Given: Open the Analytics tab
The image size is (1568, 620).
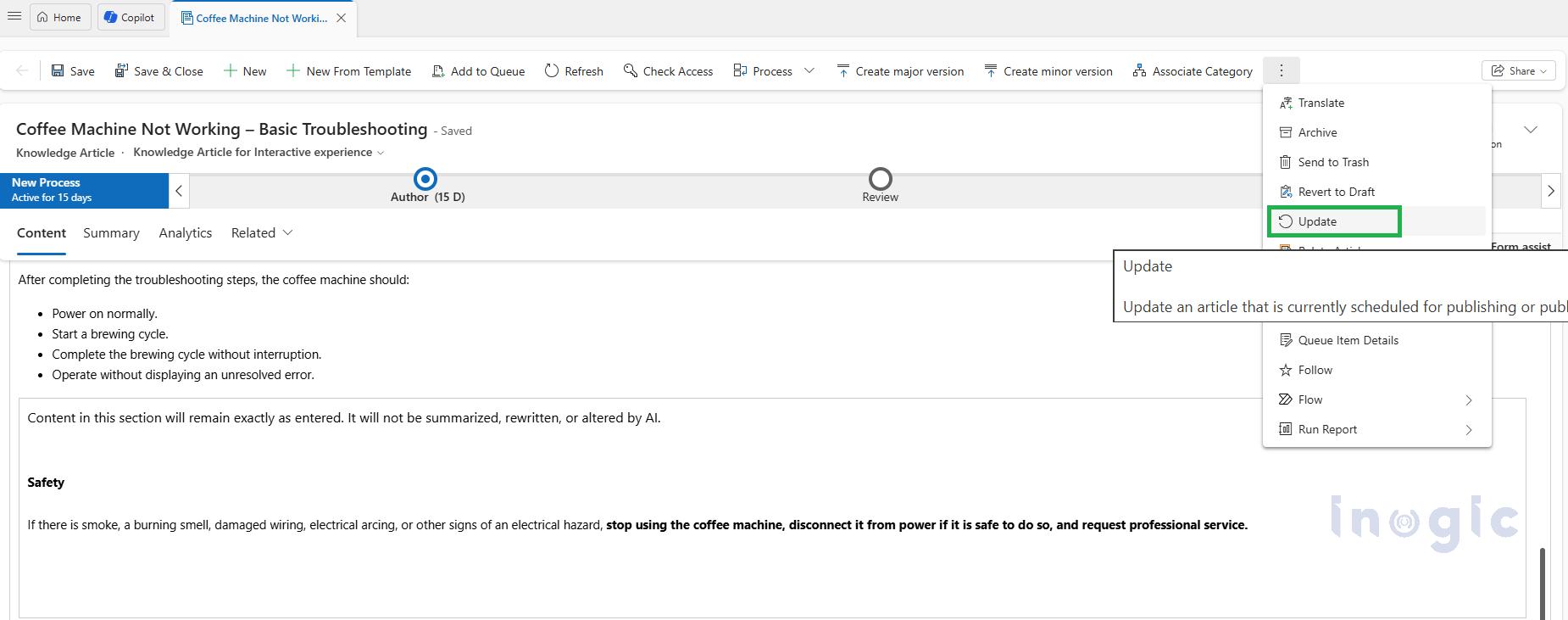Looking at the screenshot, I should 186,233.
